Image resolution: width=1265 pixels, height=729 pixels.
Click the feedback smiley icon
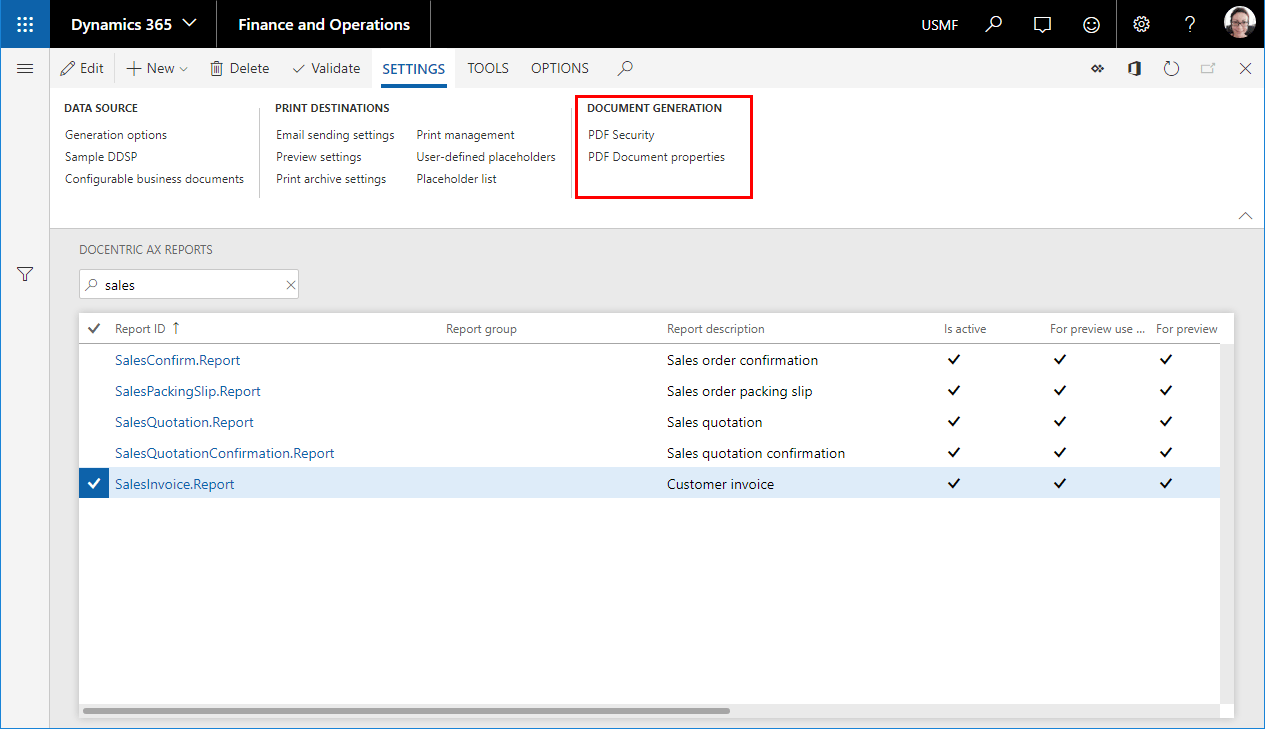pos(1092,24)
